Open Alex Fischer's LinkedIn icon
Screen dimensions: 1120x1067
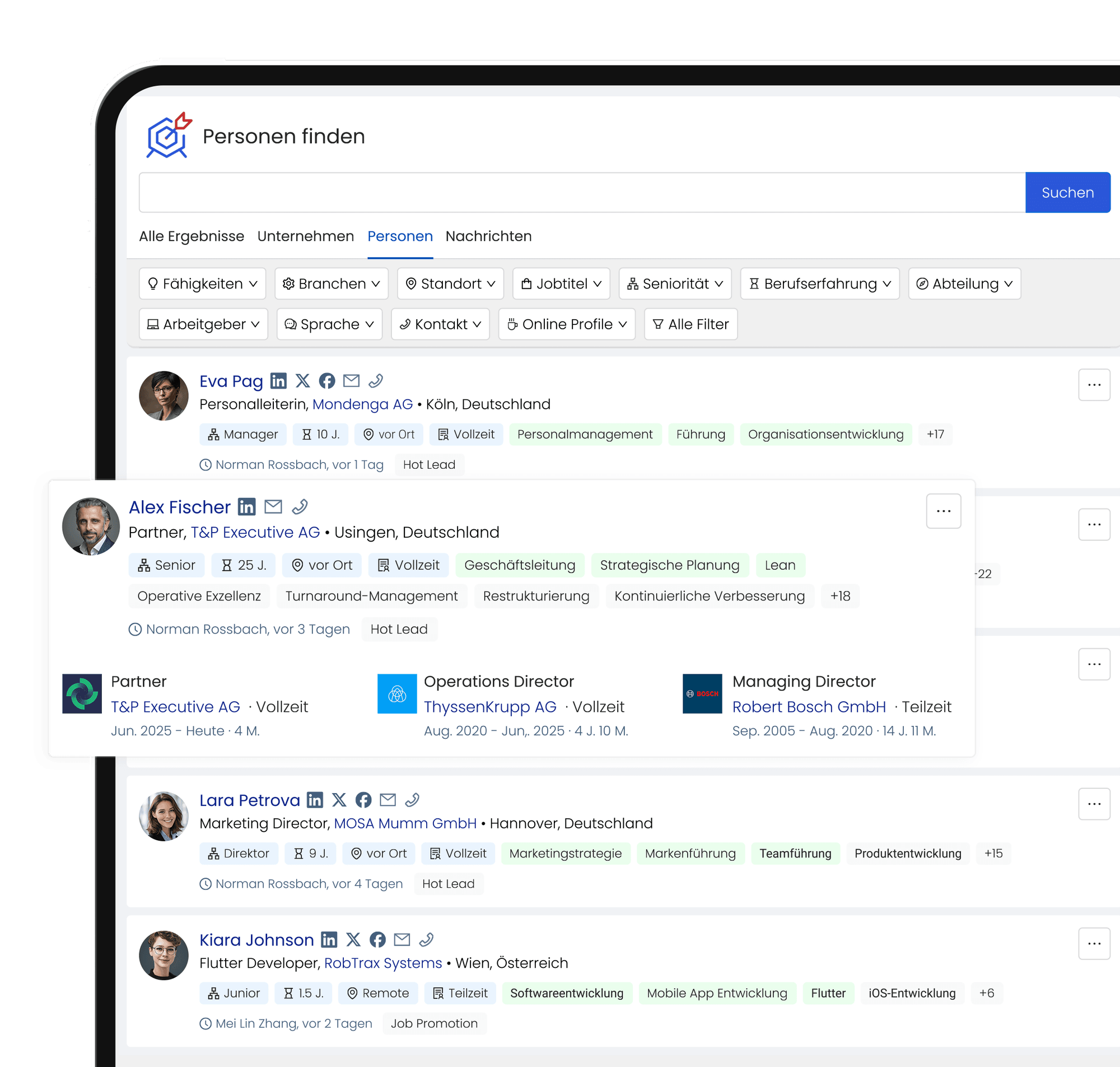click(x=247, y=506)
